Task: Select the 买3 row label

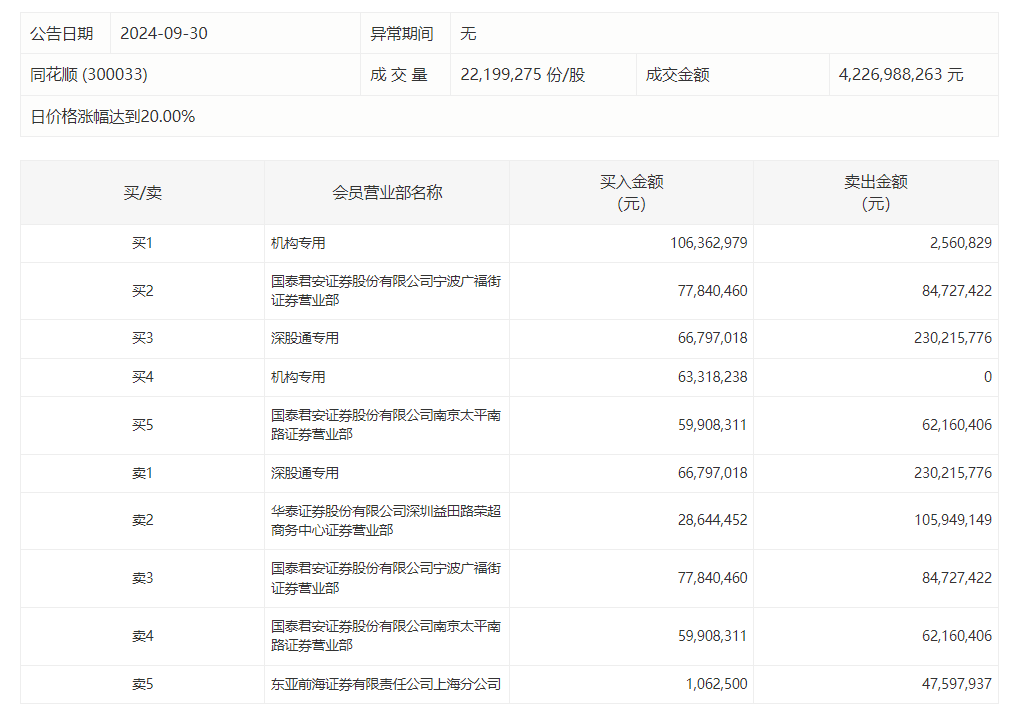Action: point(142,338)
